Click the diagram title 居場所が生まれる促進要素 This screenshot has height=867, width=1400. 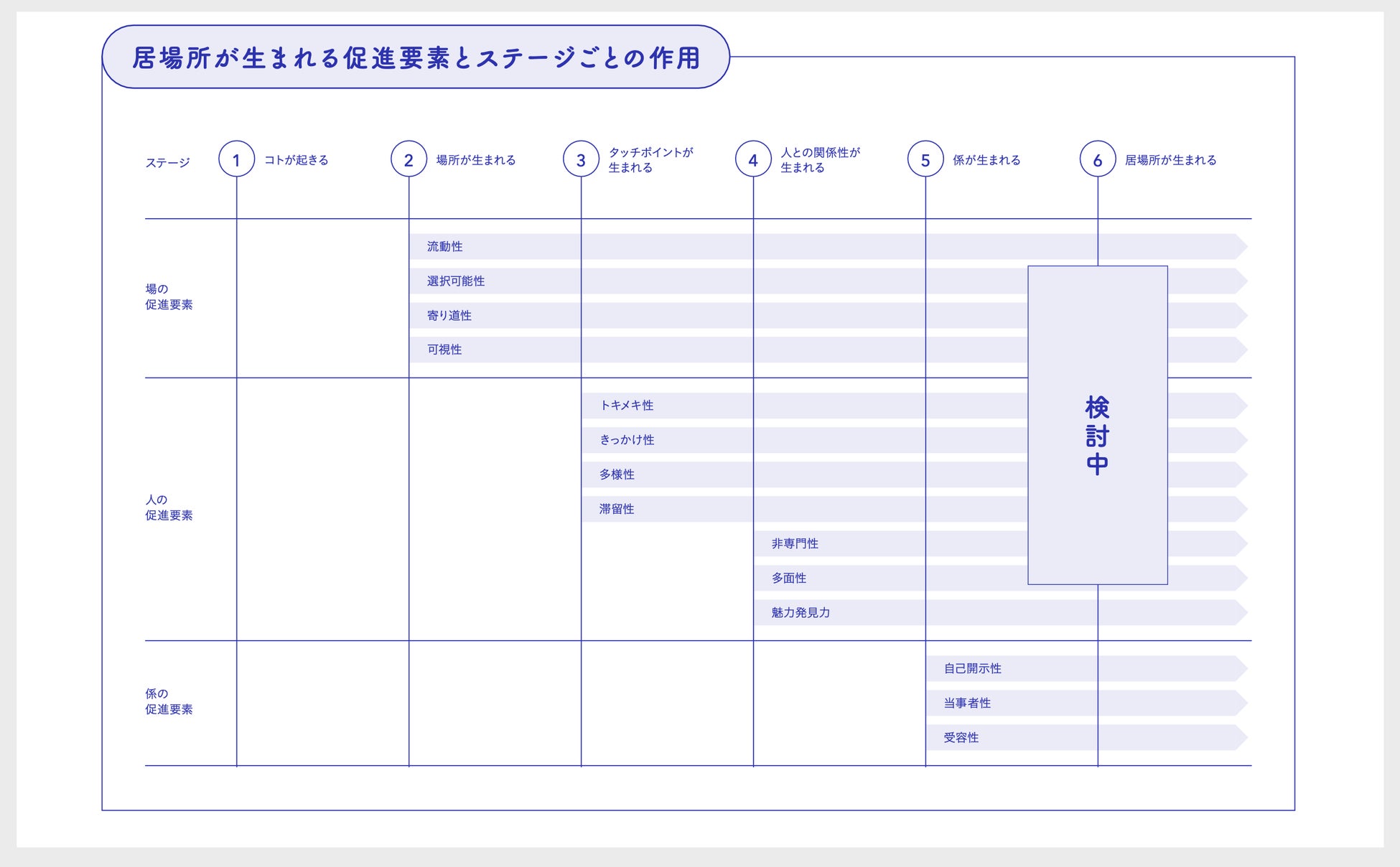(x=416, y=57)
